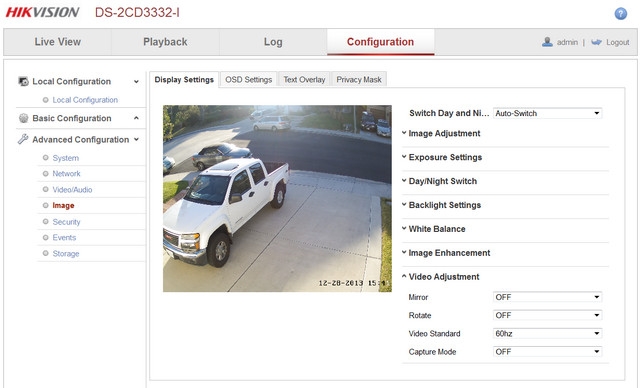Expand Backlight Settings section

[444, 205]
